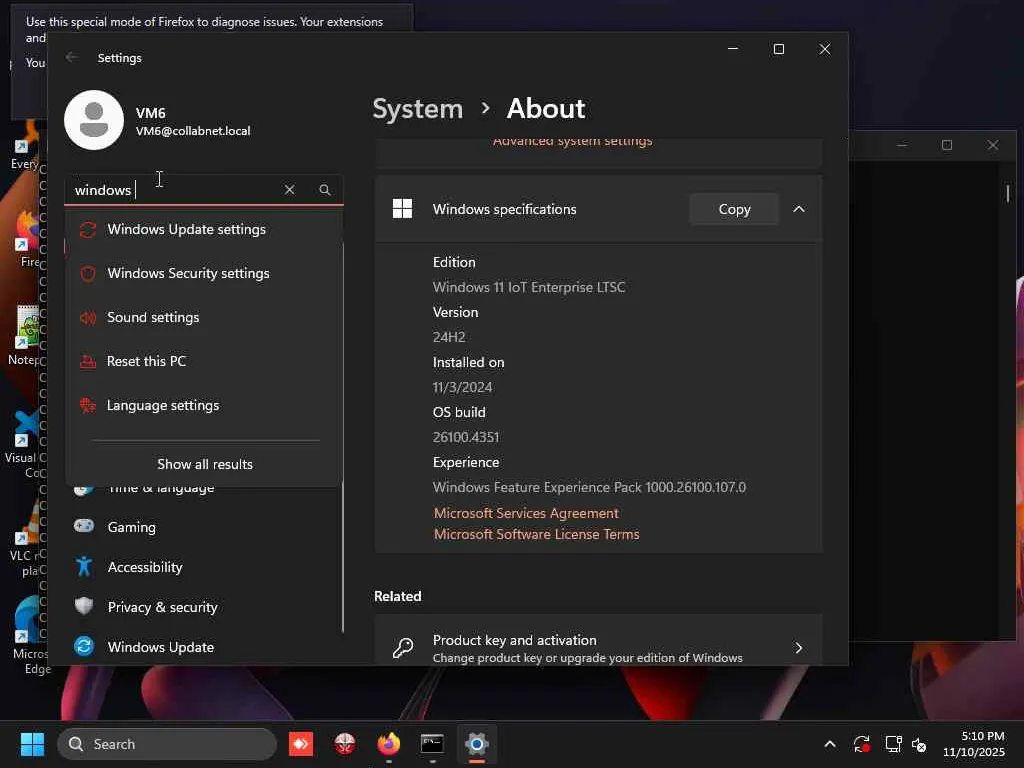Click the Privacy & security shield icon

click(x=84, y=606)
